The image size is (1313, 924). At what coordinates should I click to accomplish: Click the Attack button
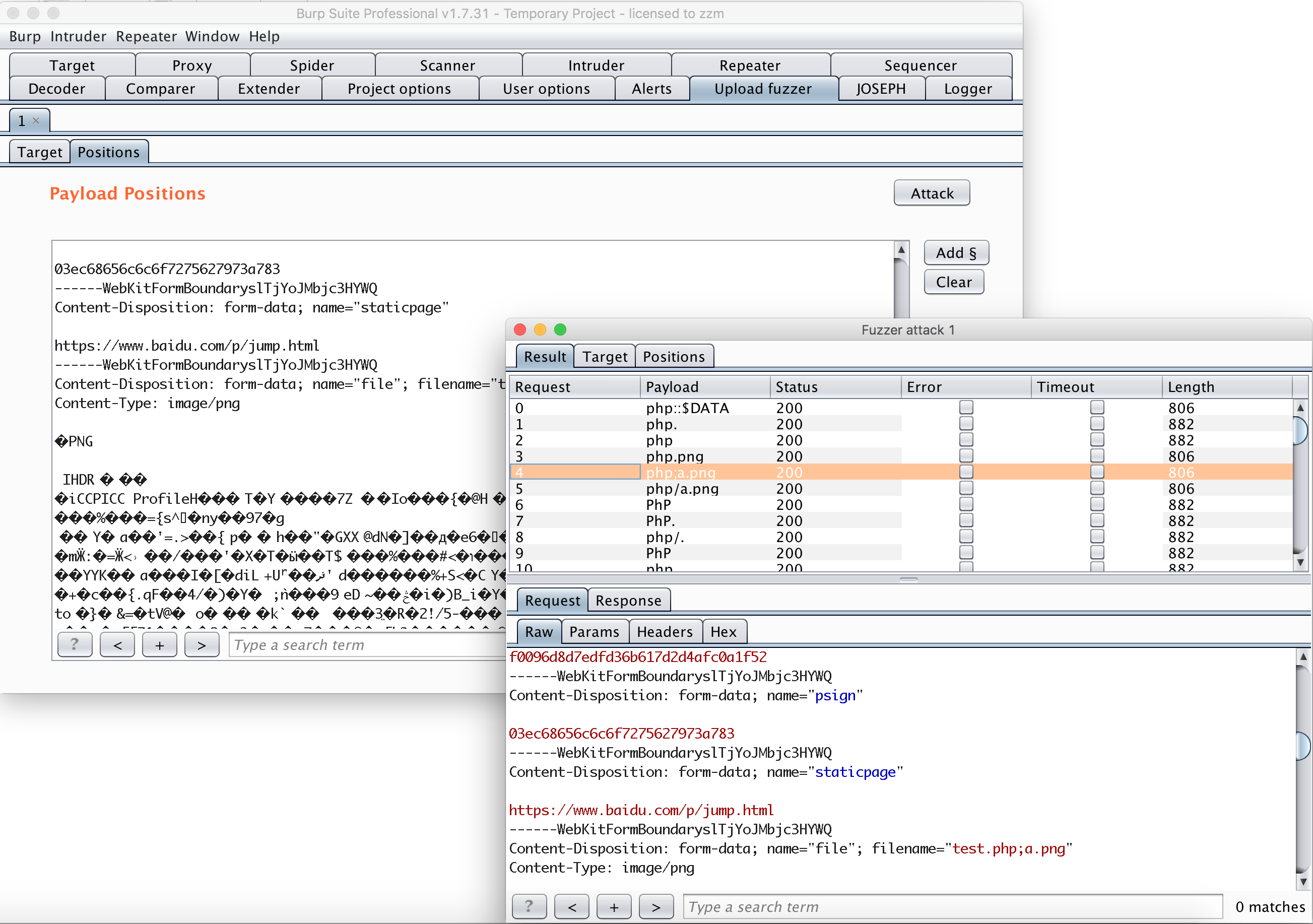pyautogui.click(x=932, y=193)
